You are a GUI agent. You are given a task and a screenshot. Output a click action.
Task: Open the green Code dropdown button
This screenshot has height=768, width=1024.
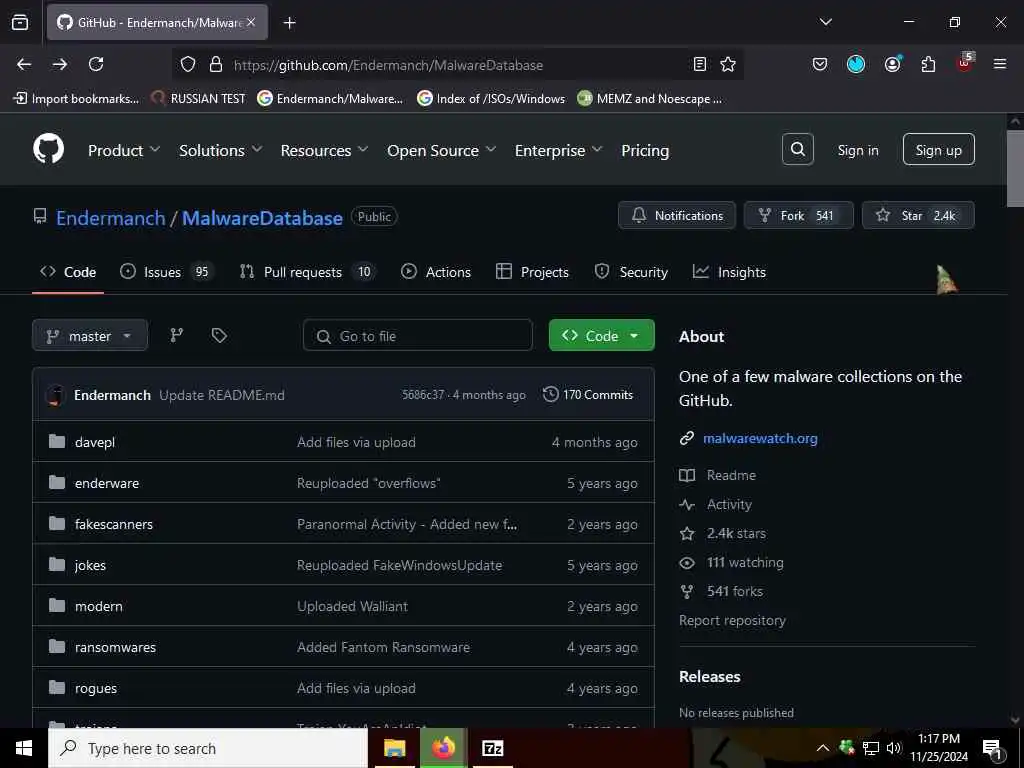601,336
